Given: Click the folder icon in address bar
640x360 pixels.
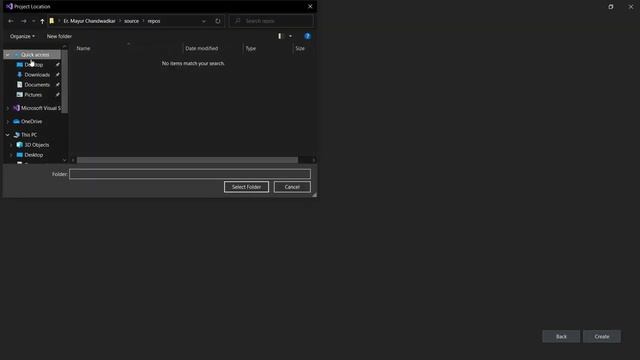Looking at the screenshot, I should click(51, 21).
